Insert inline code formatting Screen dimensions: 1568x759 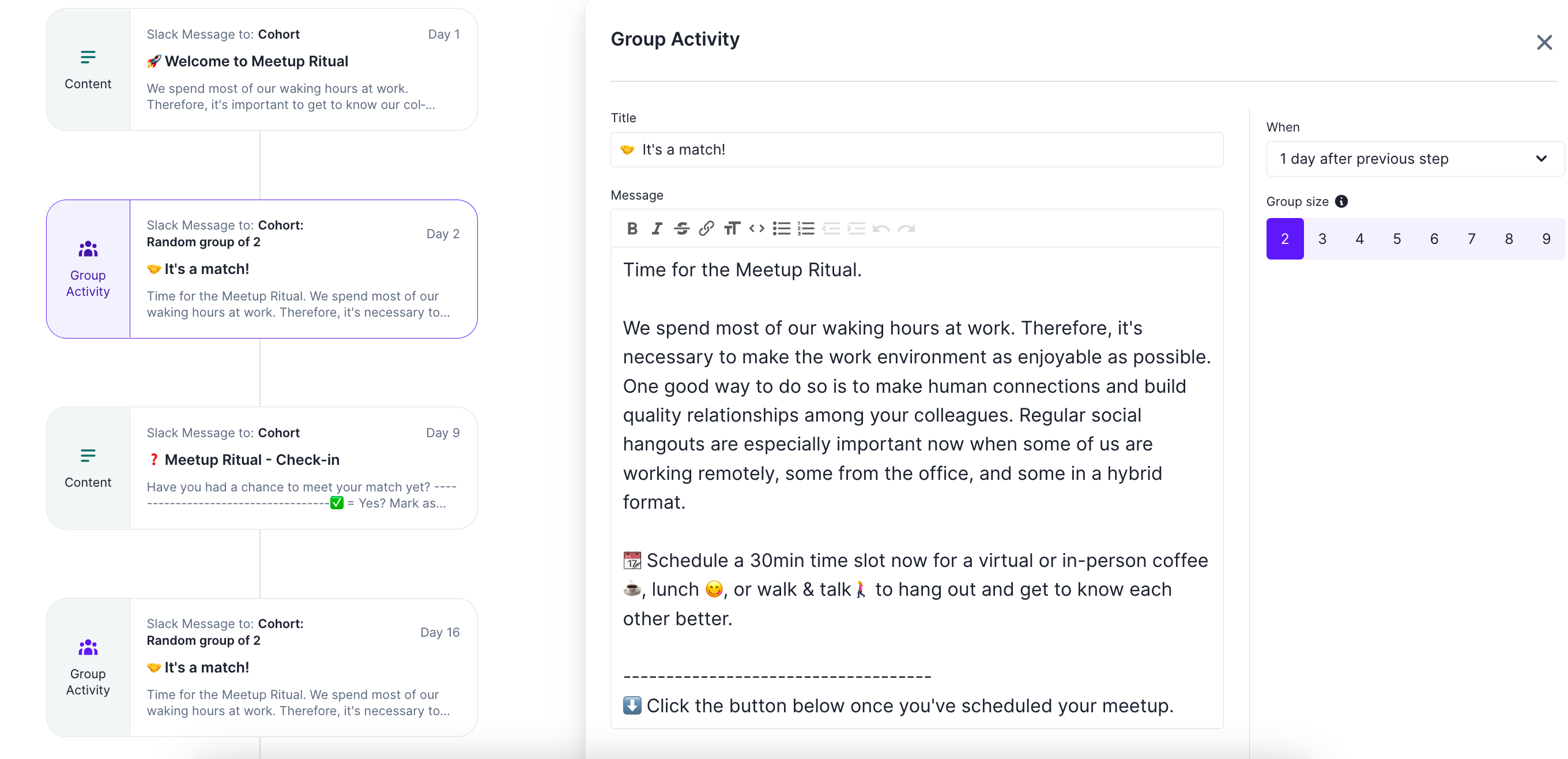[756, 228]
